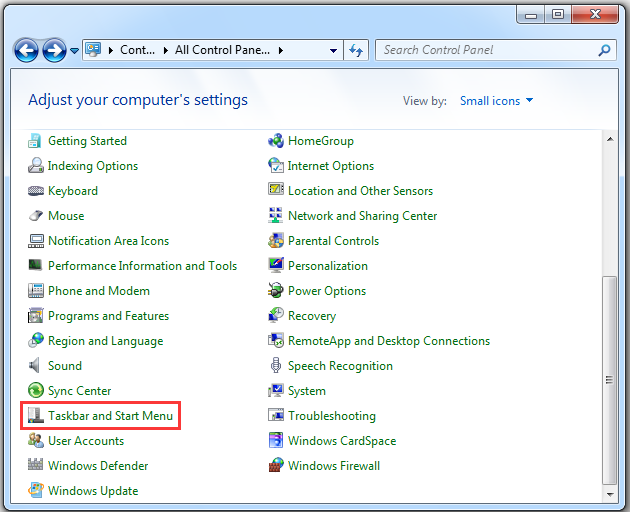Click the Recovery icon
Viewport: 630px width, 512px height.
click(276, 316)
